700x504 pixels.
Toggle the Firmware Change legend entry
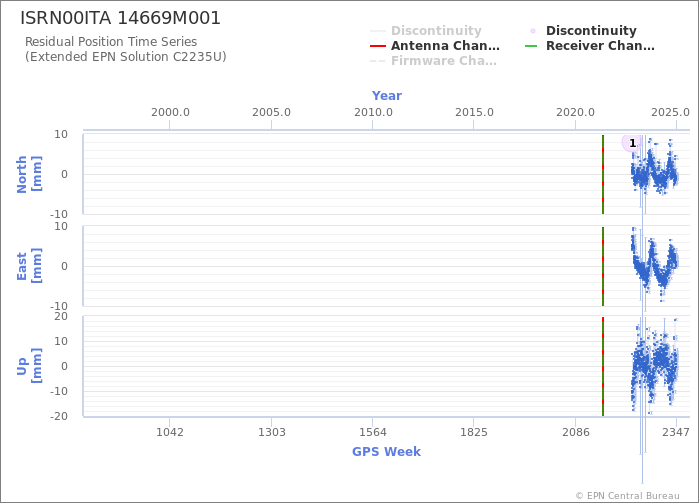pyautogui.click(x=433, y=61)
